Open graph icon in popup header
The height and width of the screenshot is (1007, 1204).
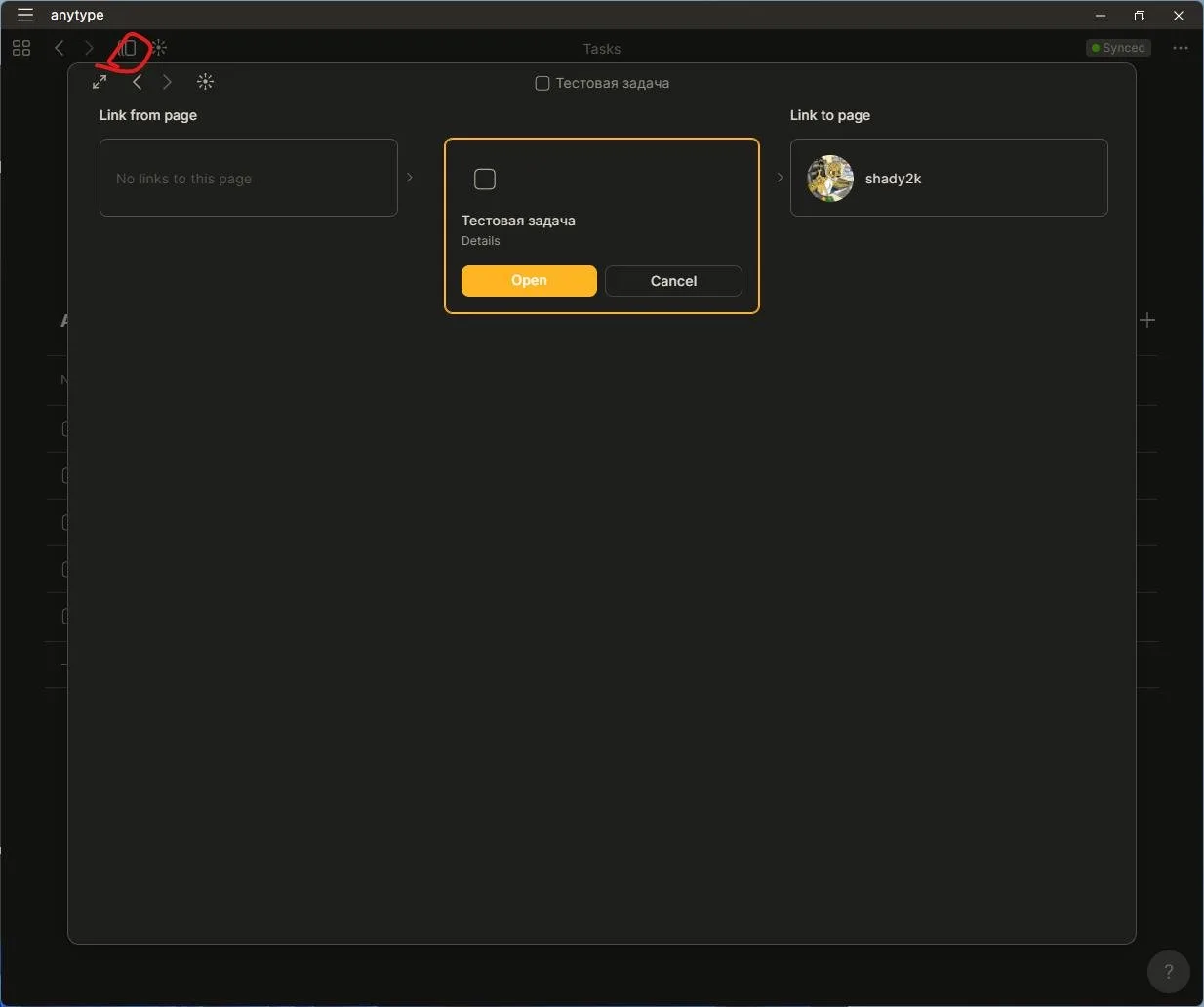click(205, 82)
